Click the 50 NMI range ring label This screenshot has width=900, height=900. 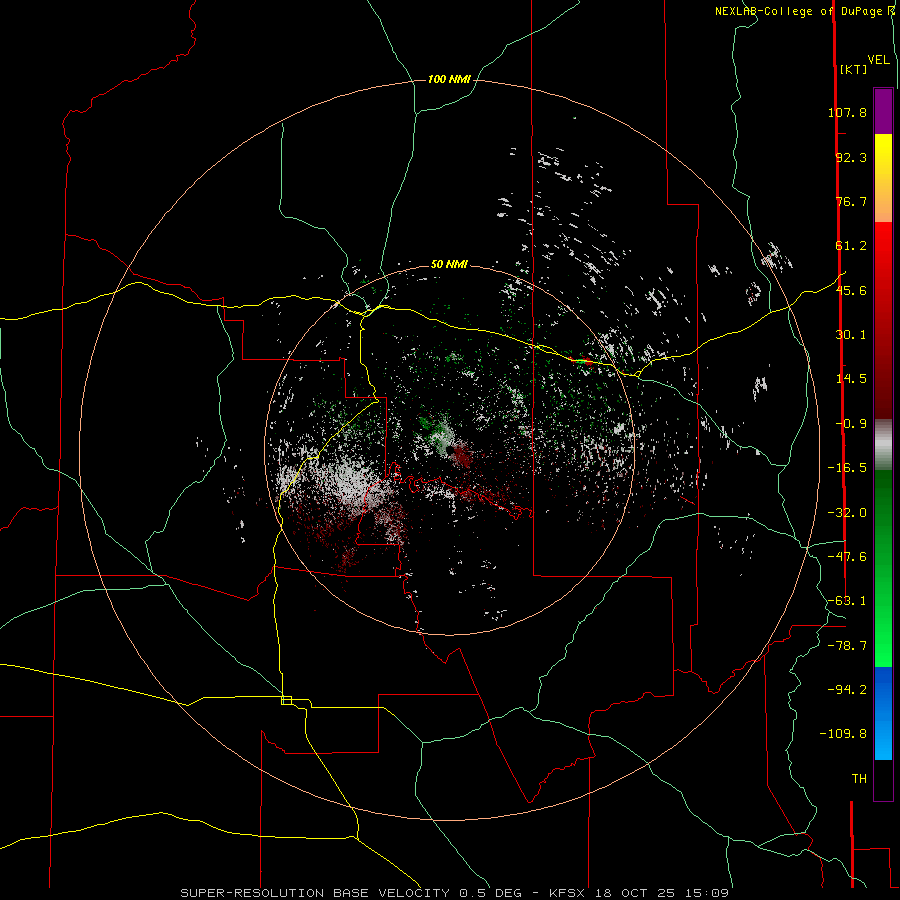coord(449,265)
